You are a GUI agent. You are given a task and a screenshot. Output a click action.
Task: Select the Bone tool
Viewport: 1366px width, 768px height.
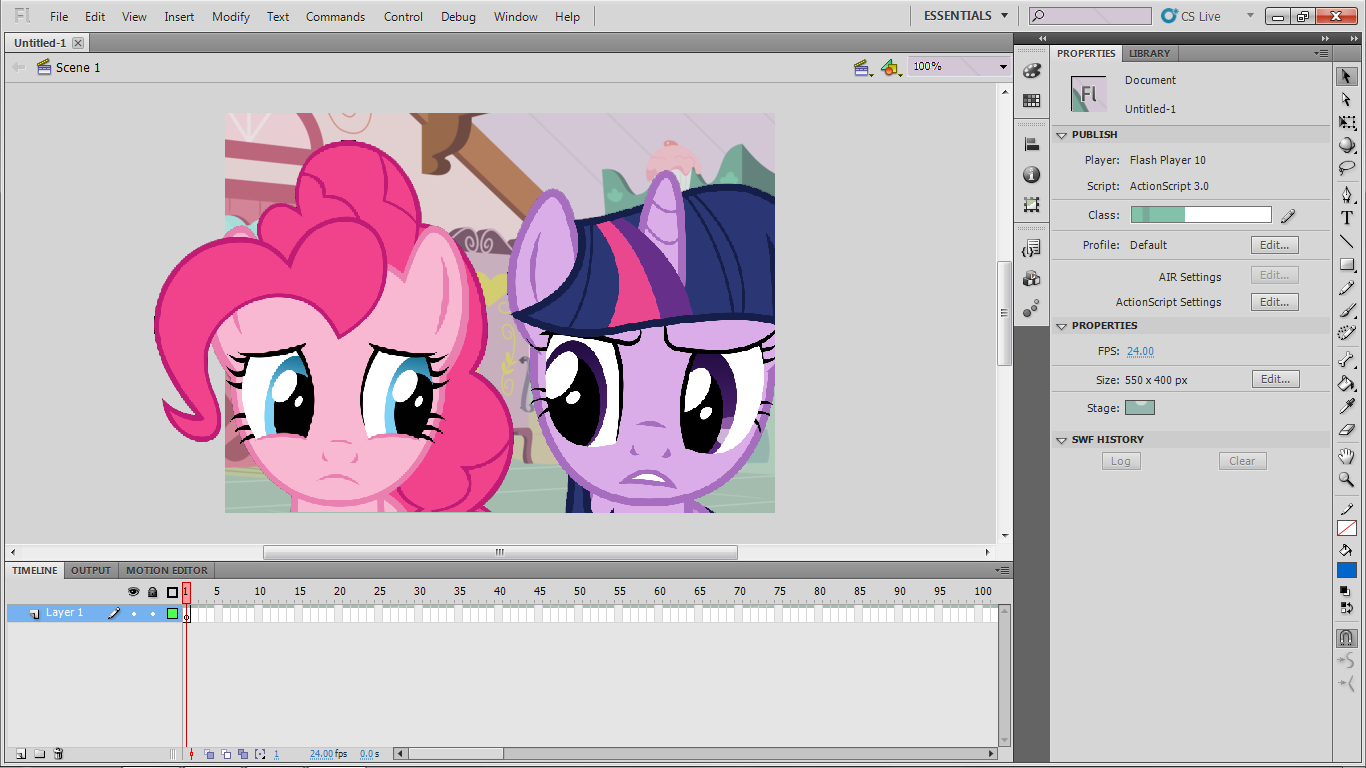[1347, 360]
